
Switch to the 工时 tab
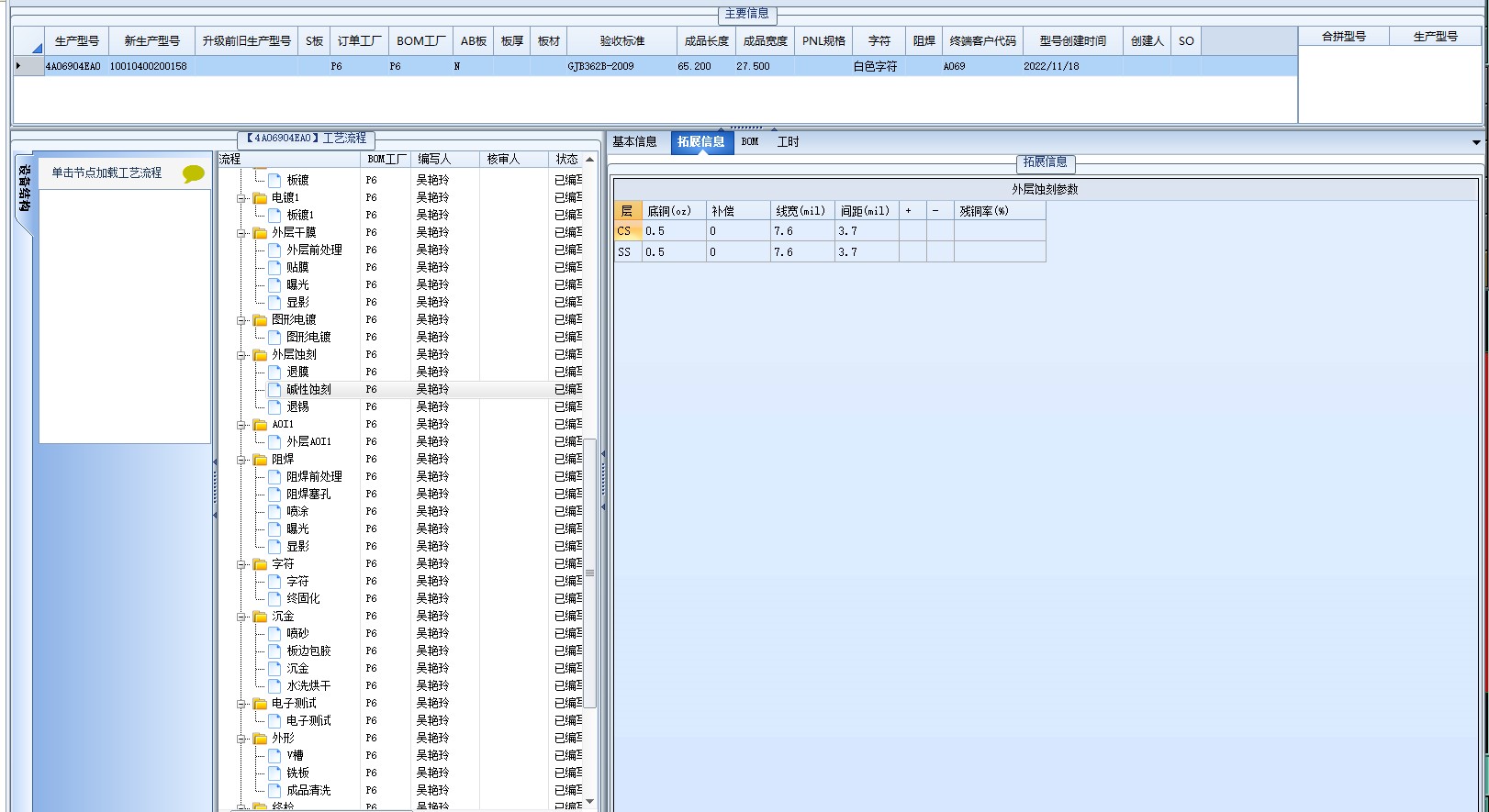[x=788, y=142]
